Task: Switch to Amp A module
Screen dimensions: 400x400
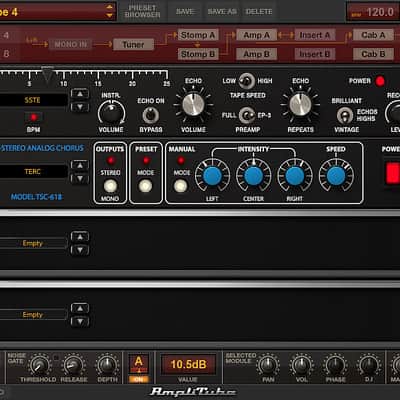Action: (256, 35)
